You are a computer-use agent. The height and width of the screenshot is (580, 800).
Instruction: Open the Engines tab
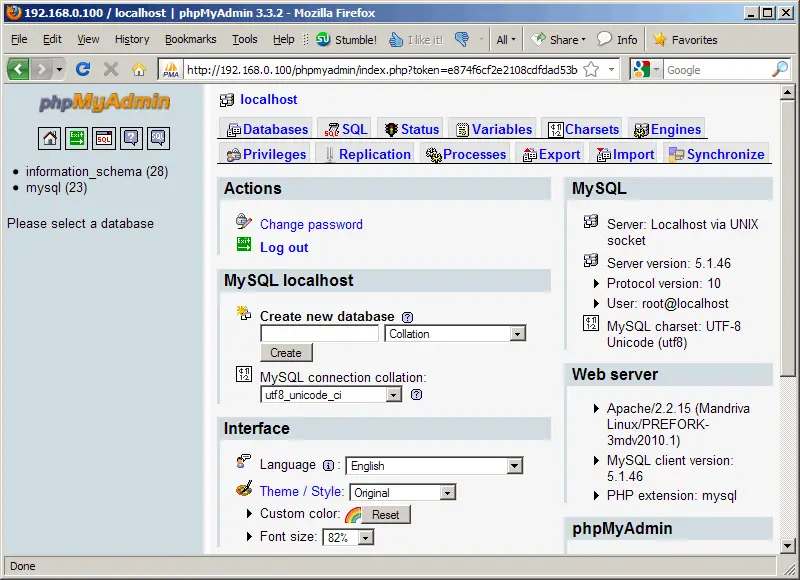point(667,130)
